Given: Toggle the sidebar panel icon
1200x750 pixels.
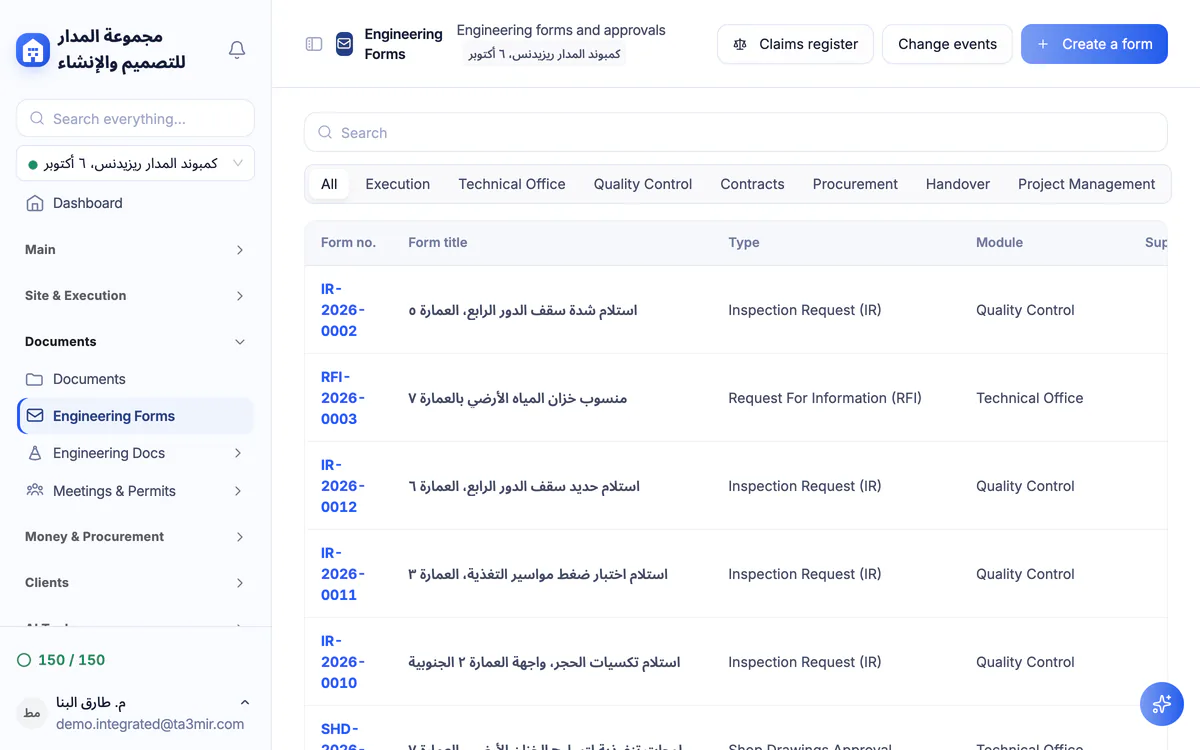Looking at the screenshot, I should [314, 44].
